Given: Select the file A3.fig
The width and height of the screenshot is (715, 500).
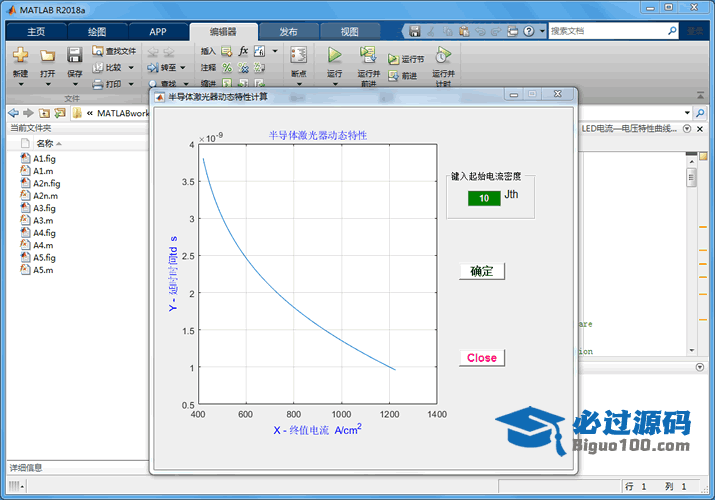Looking at the screenshot, I should click(44, 208).
